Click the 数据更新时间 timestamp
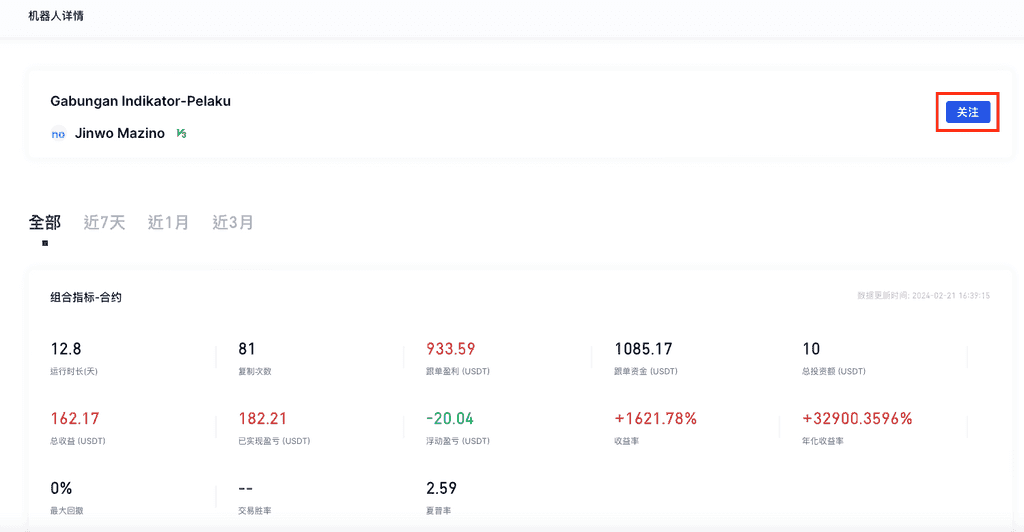Image resolution: width=1024 pixels, height=532 pixels. [x=923, y=296]
